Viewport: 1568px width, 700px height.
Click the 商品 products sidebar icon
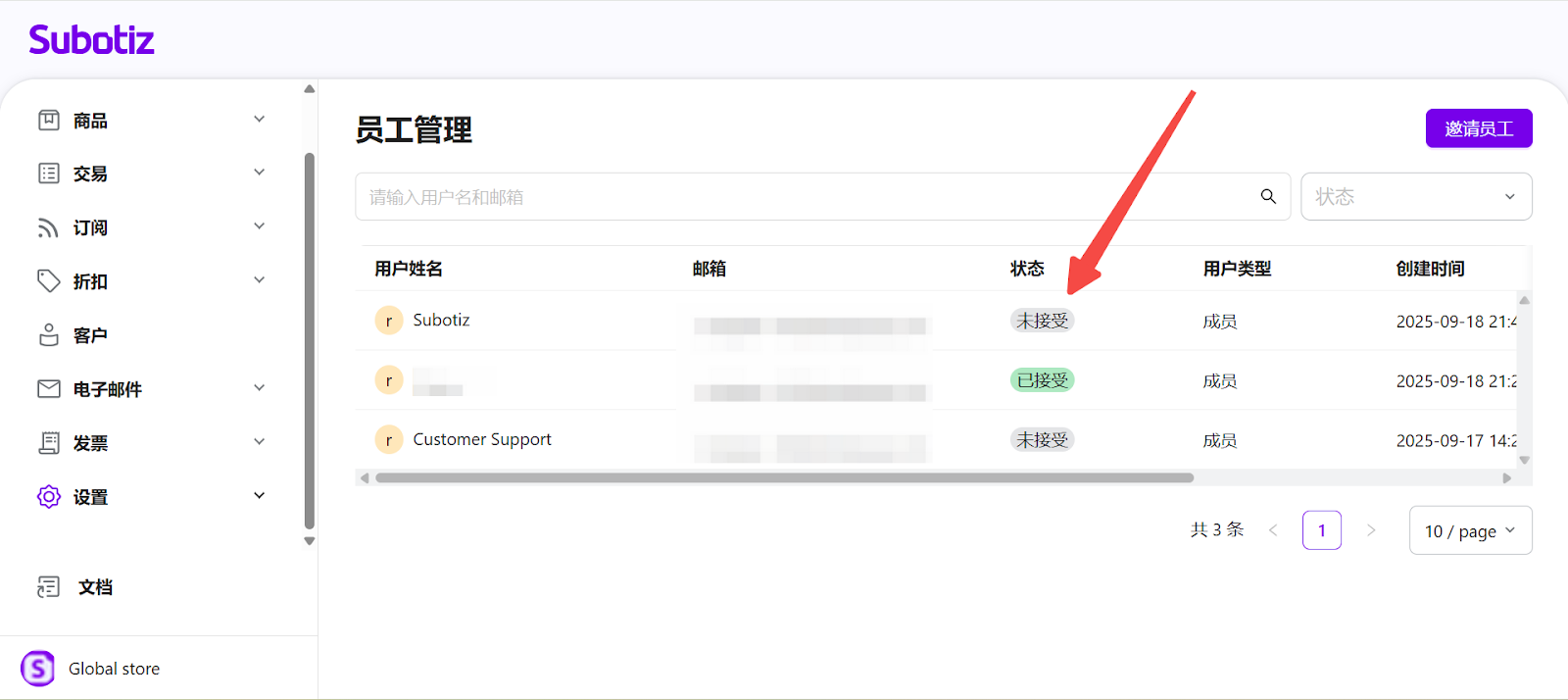49,121
